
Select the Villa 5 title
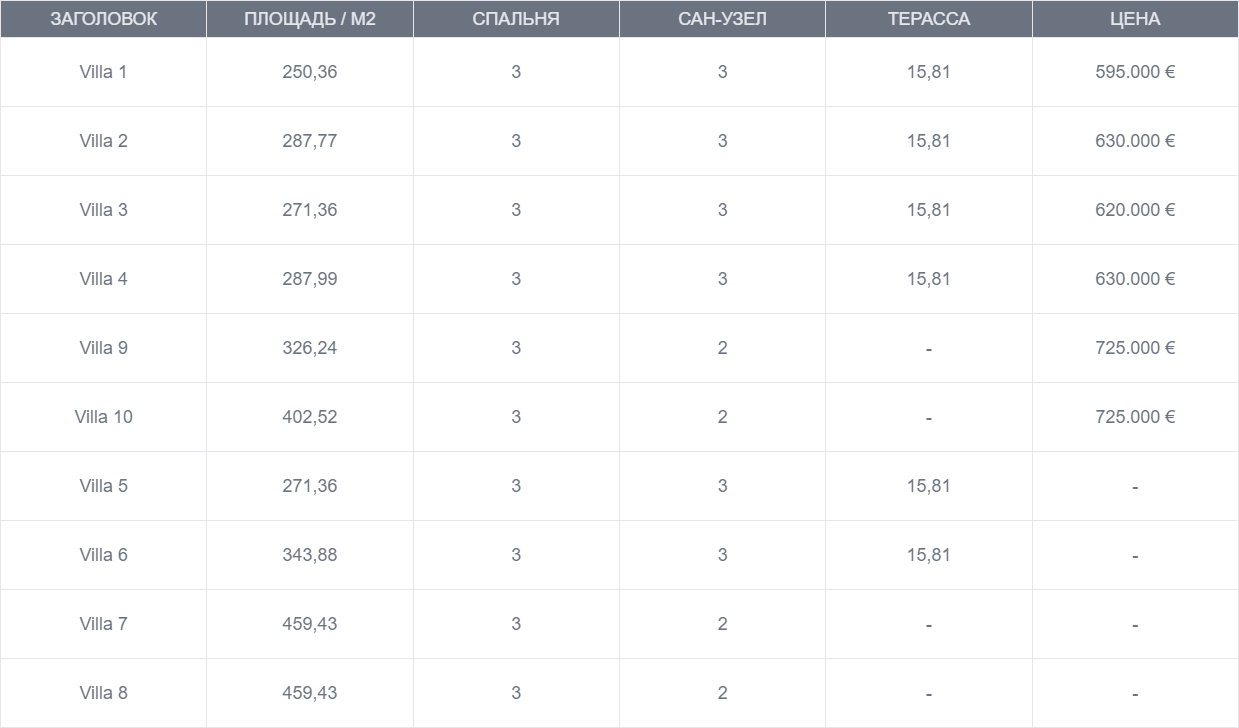[x=103, y=486]
